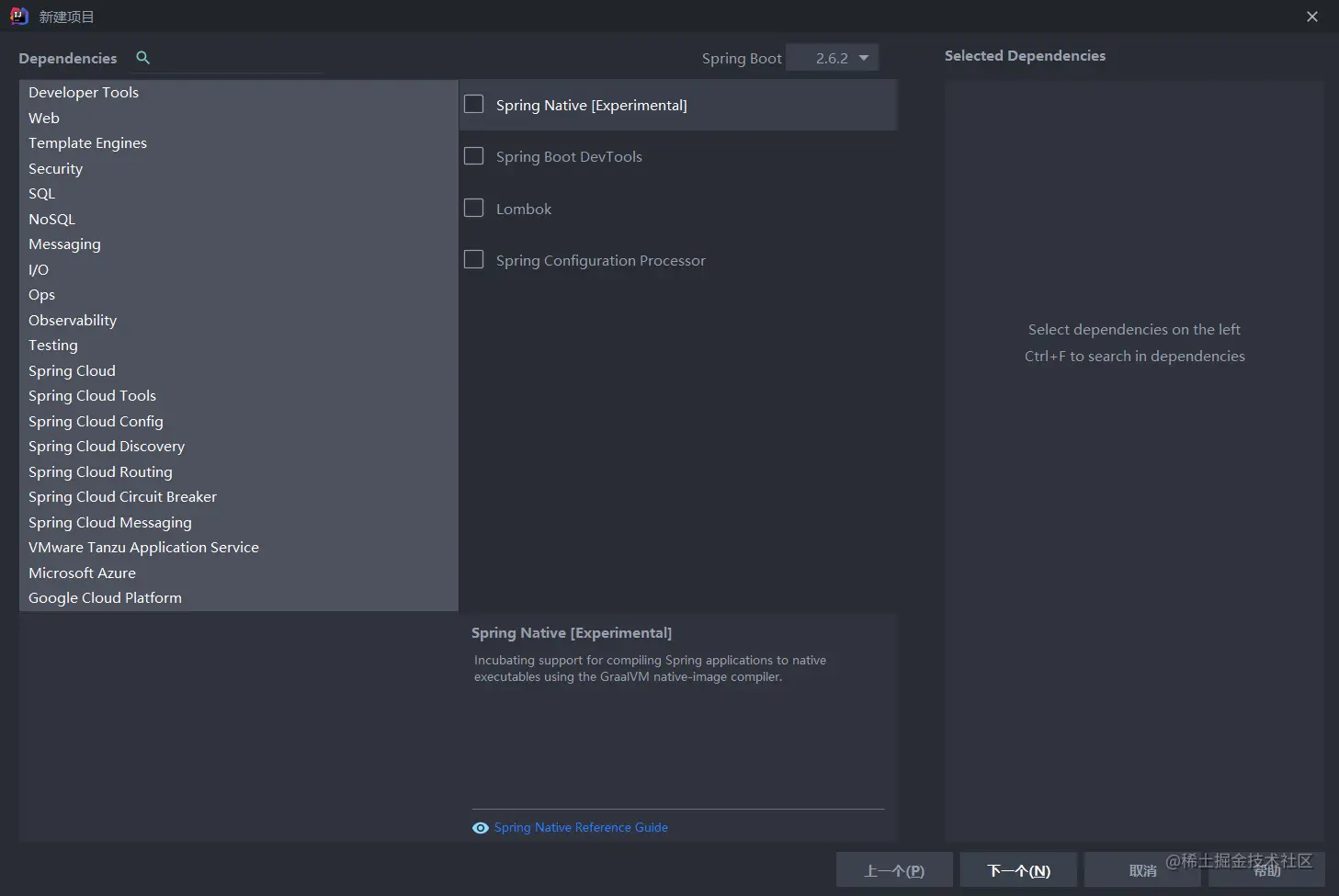Open the Spring Boot version 2.6.2 dropdown
Screen dimensions: 1339x896
(x=833, y=58)
